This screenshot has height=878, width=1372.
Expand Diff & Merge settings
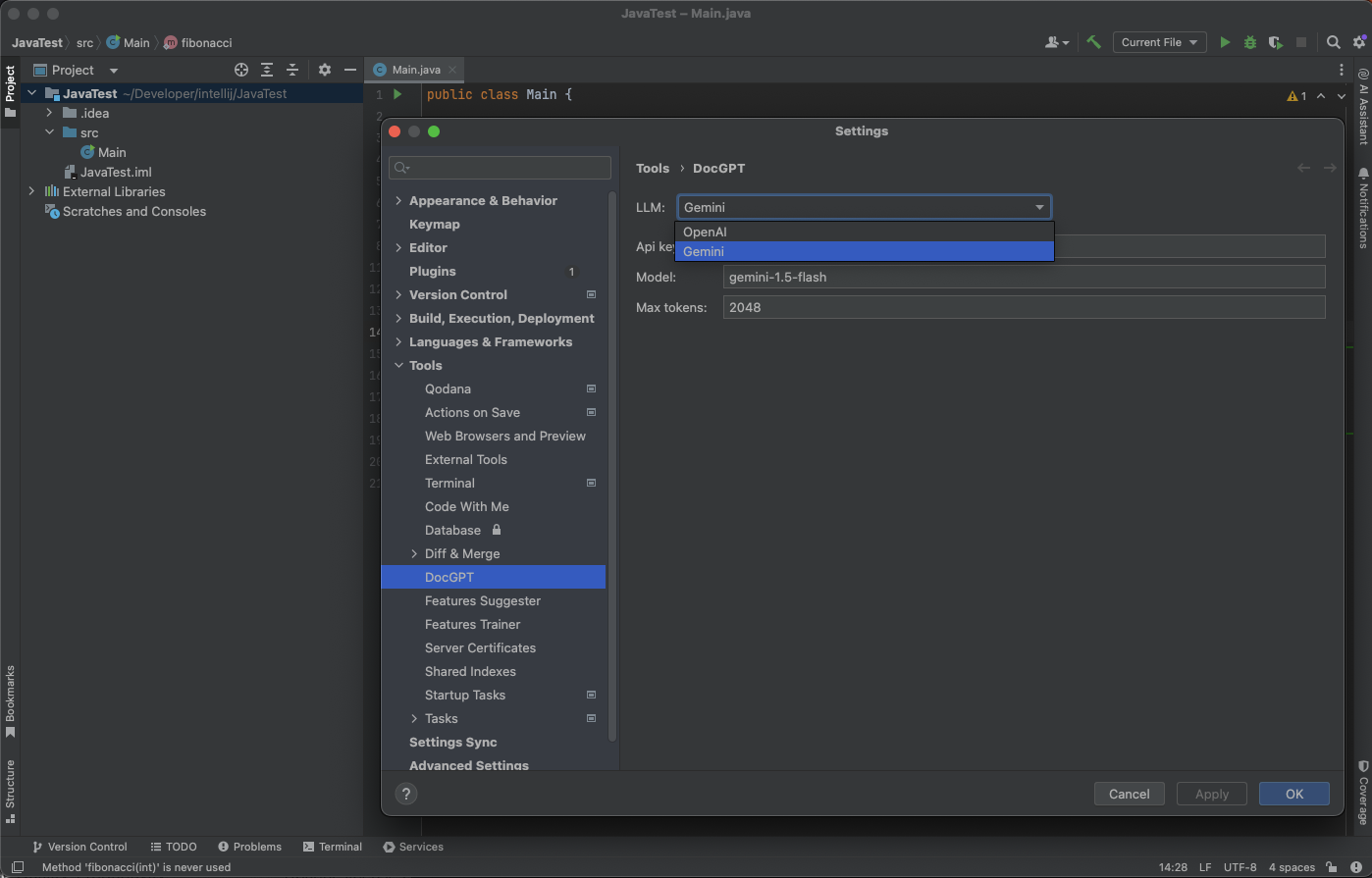pos(414,553)
